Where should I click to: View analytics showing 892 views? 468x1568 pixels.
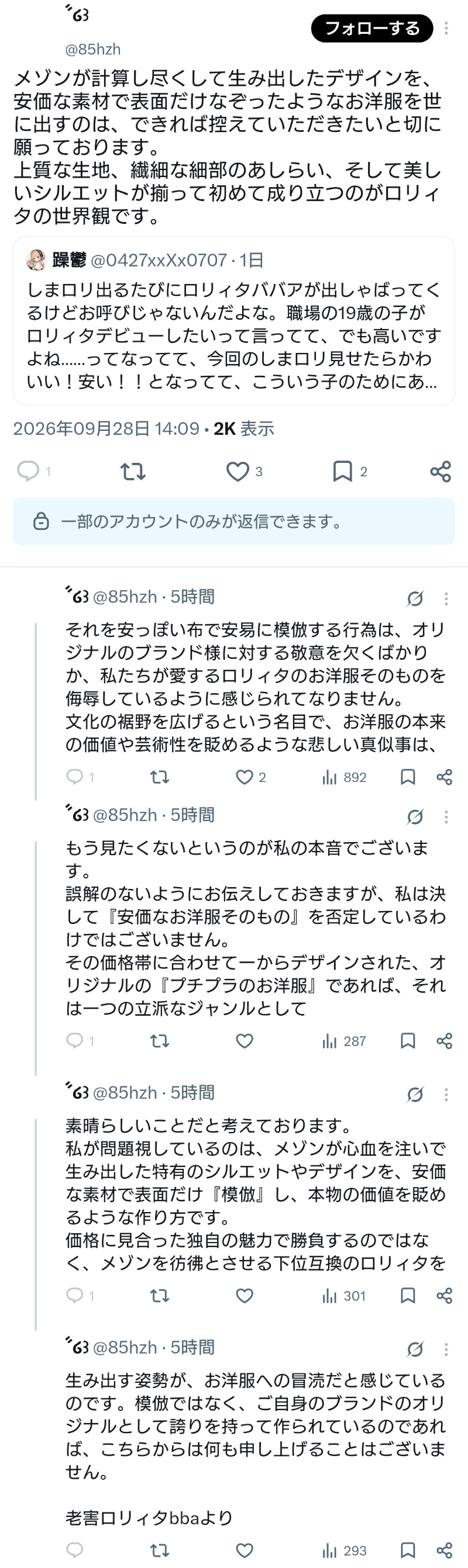coord(345,777)
